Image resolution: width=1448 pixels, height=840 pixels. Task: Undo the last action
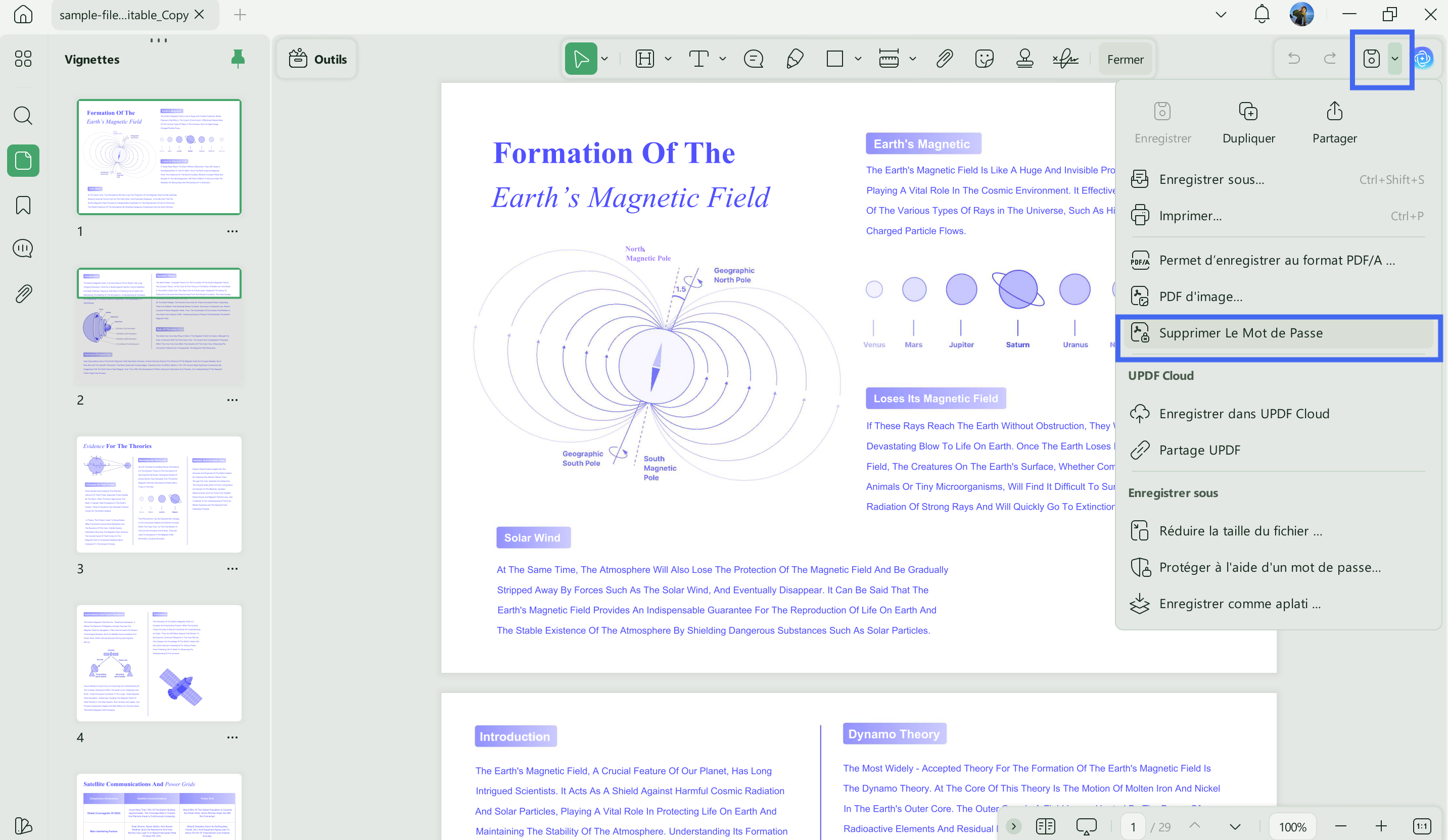coord(1294,59)
